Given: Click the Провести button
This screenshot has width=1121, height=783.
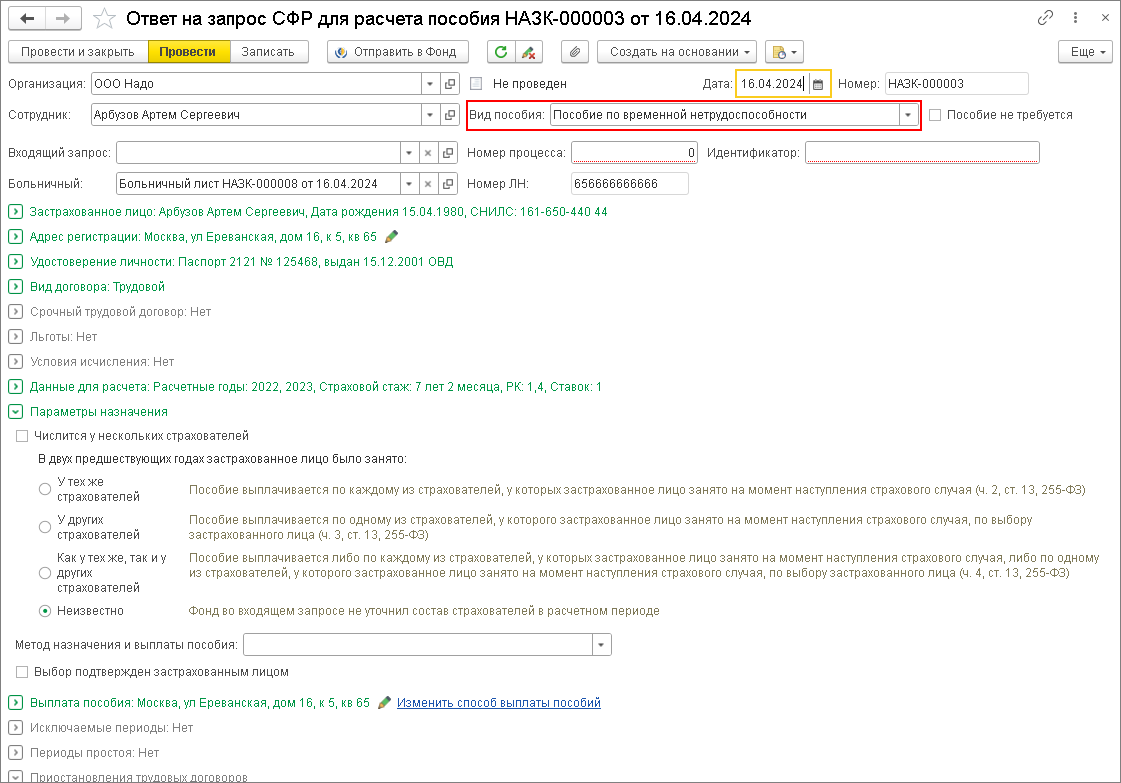Looking at the screenshot, I should point(189,51).
